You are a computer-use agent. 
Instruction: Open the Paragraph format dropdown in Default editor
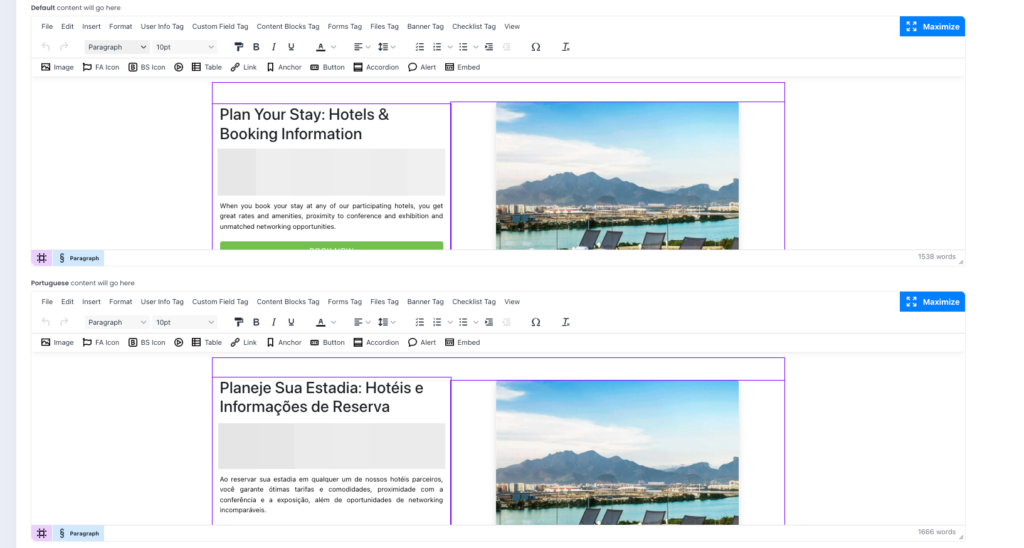tap(116, 47)
